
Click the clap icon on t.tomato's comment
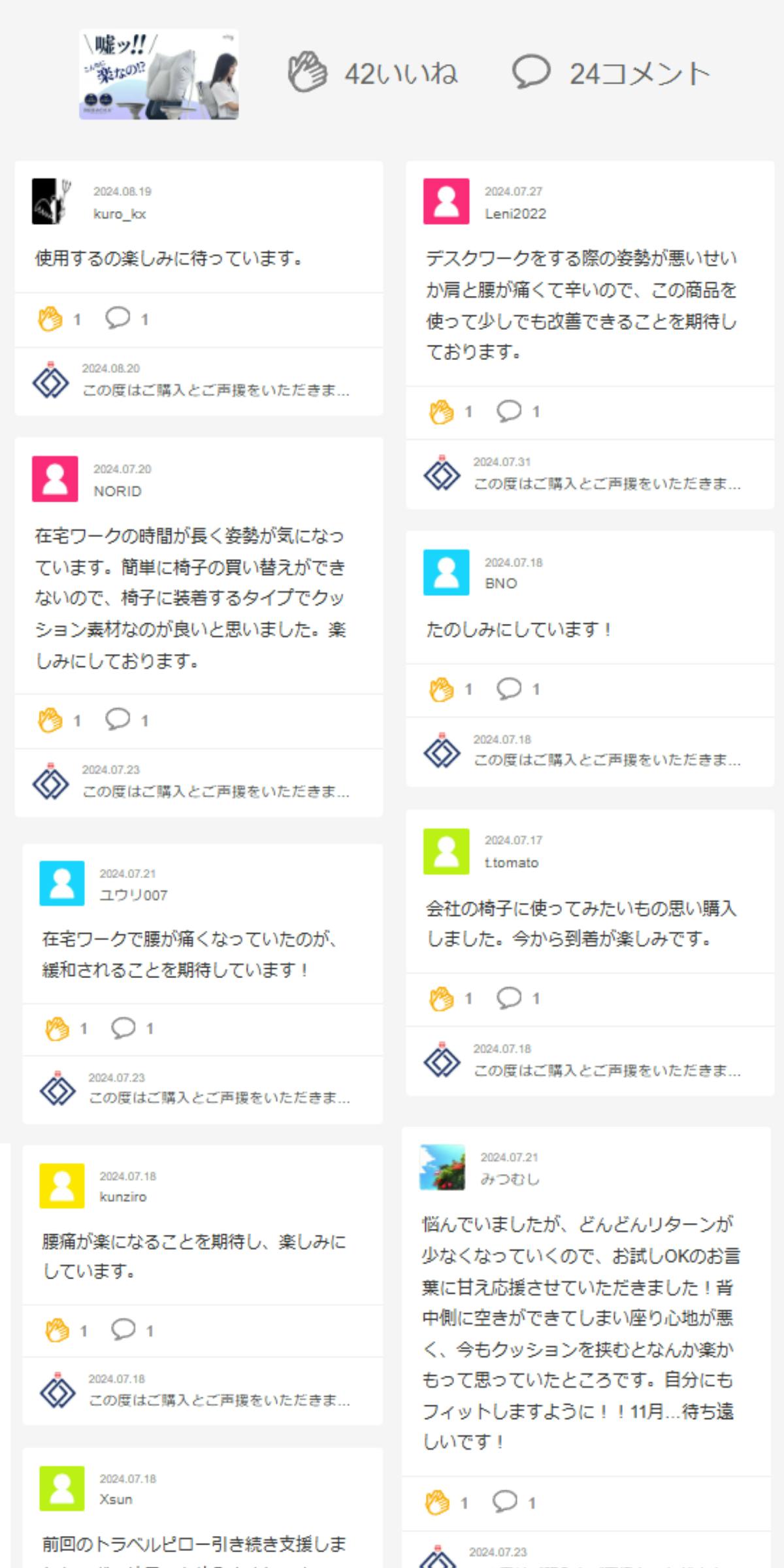click(x=442, y=999)
